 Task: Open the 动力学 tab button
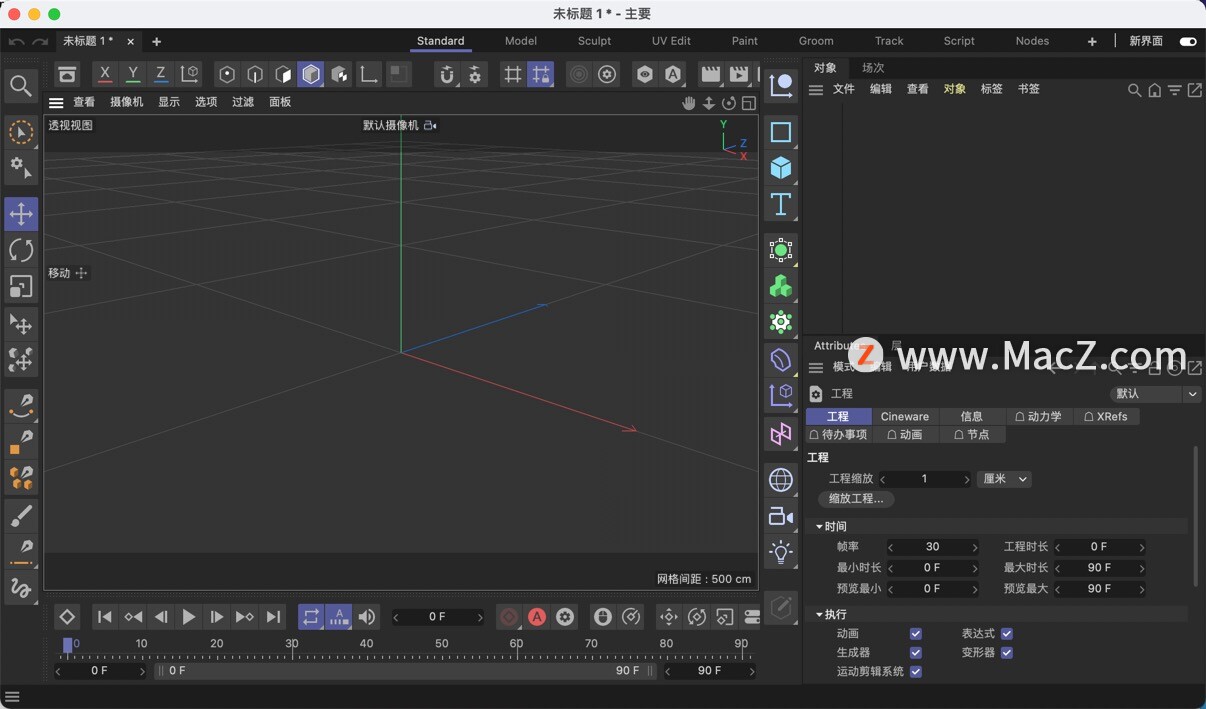(x=1038, y=417)
